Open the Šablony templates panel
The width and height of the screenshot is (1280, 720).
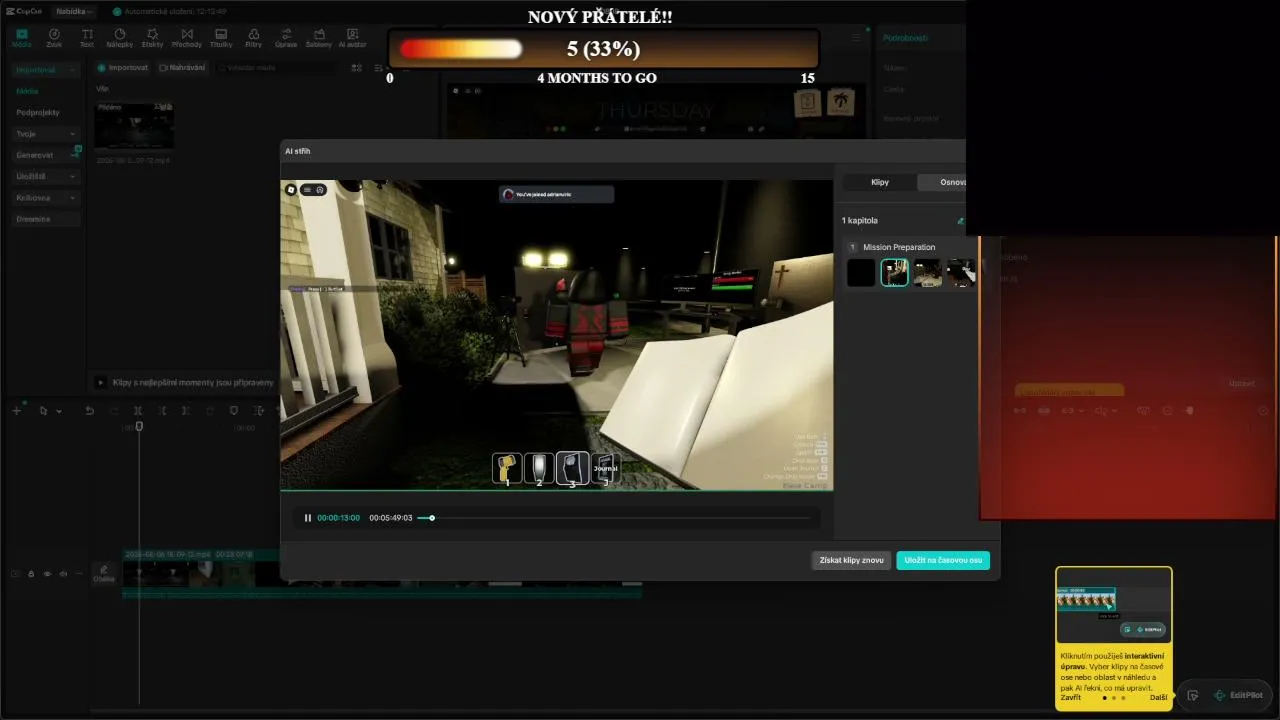click(319, 38)
